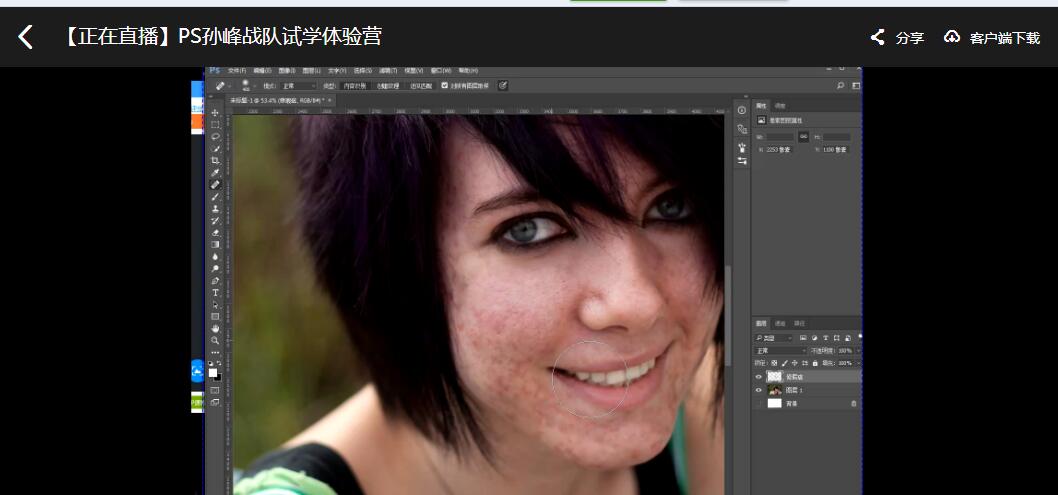
Task: Open the 选择 menu
Action: tap(363, 71)
